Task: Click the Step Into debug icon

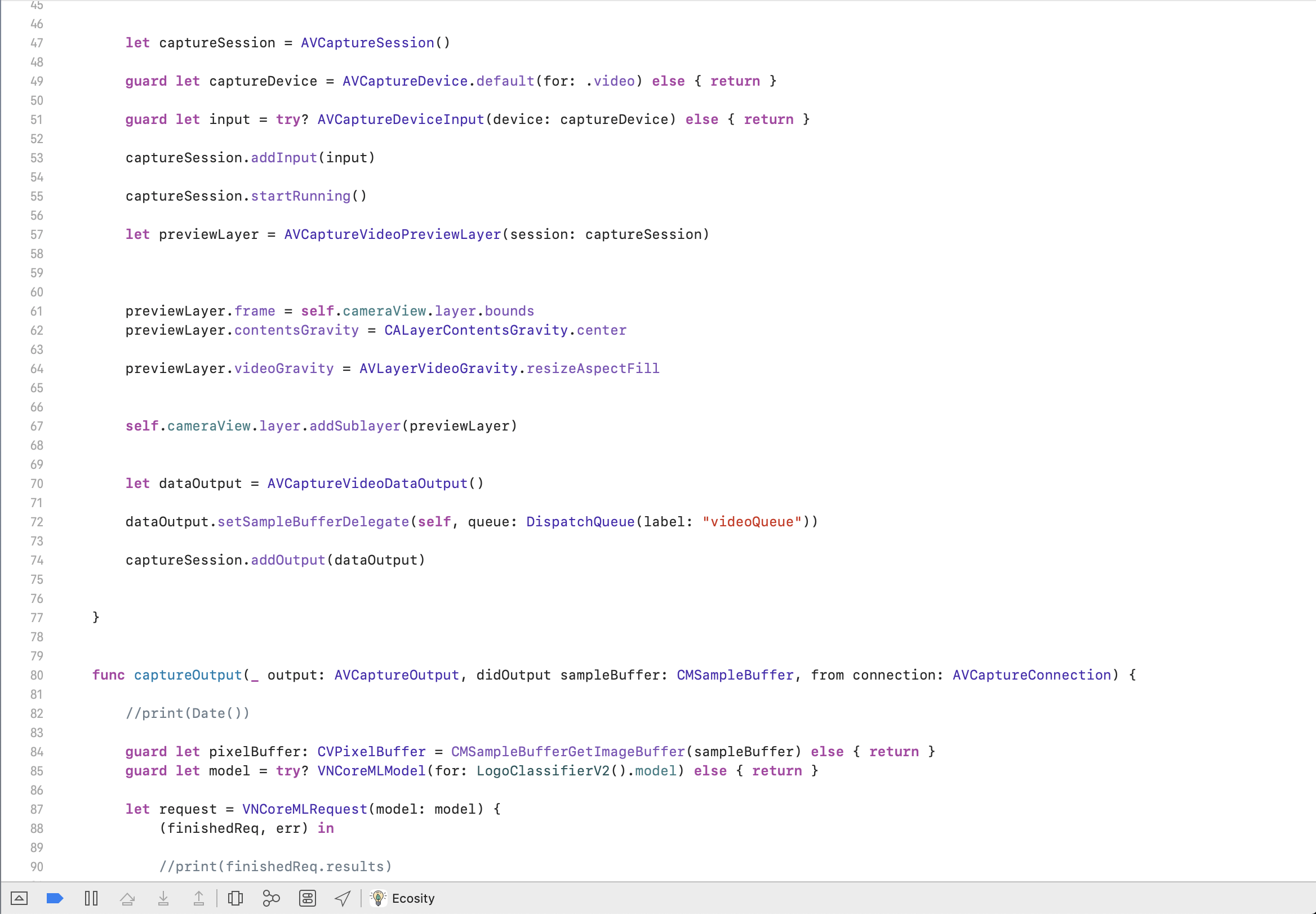Action: (163, 898)
